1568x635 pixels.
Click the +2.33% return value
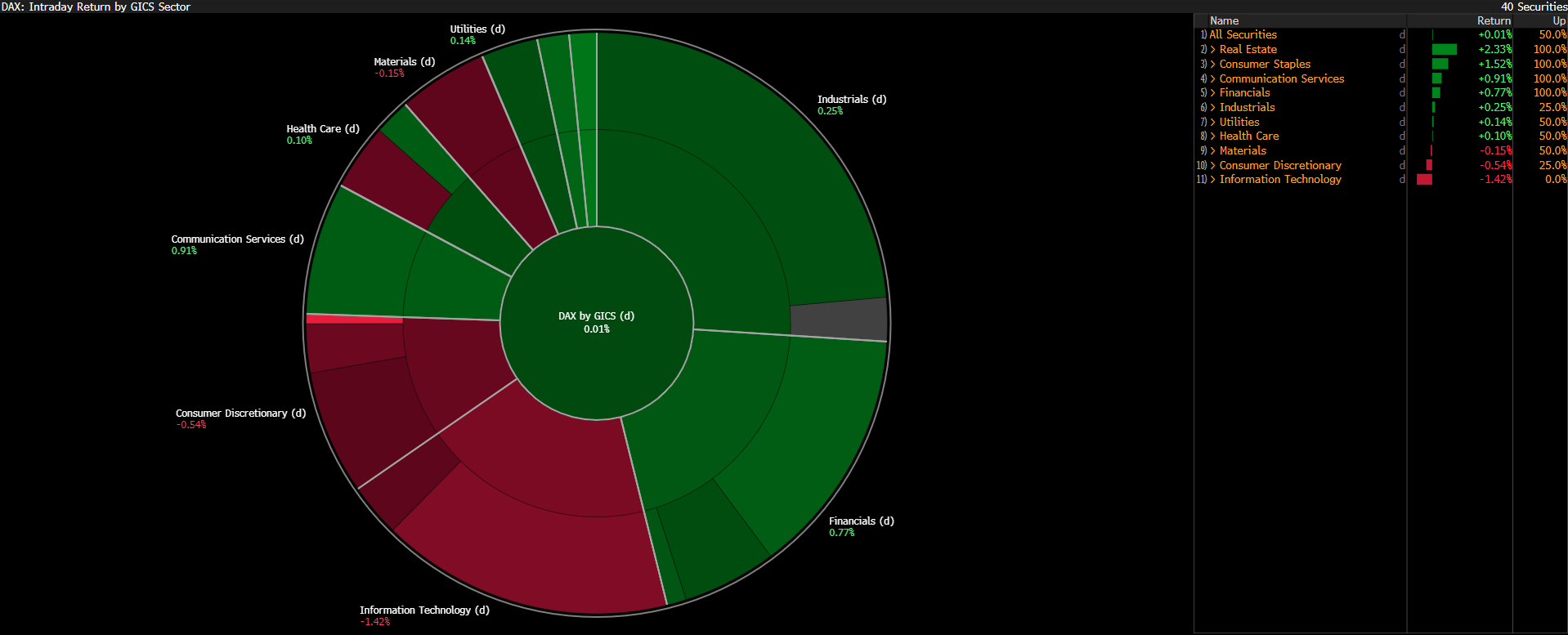(1495, 50)
